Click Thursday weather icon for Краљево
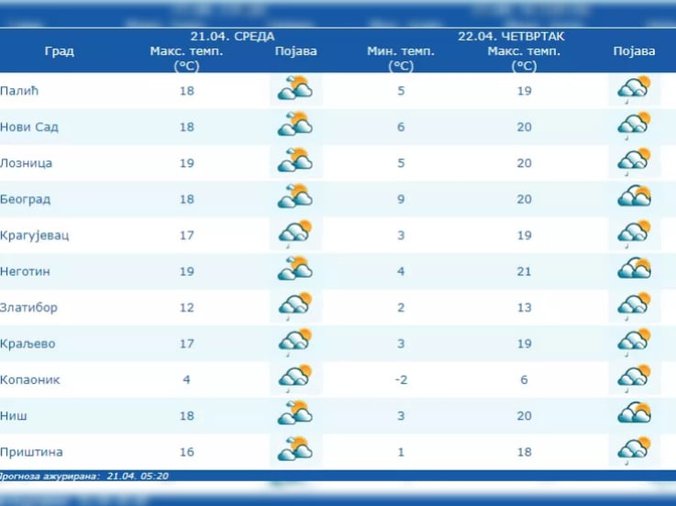Viewport: 676px width, 506px height. pyautogui.click(x=634, y=342)
